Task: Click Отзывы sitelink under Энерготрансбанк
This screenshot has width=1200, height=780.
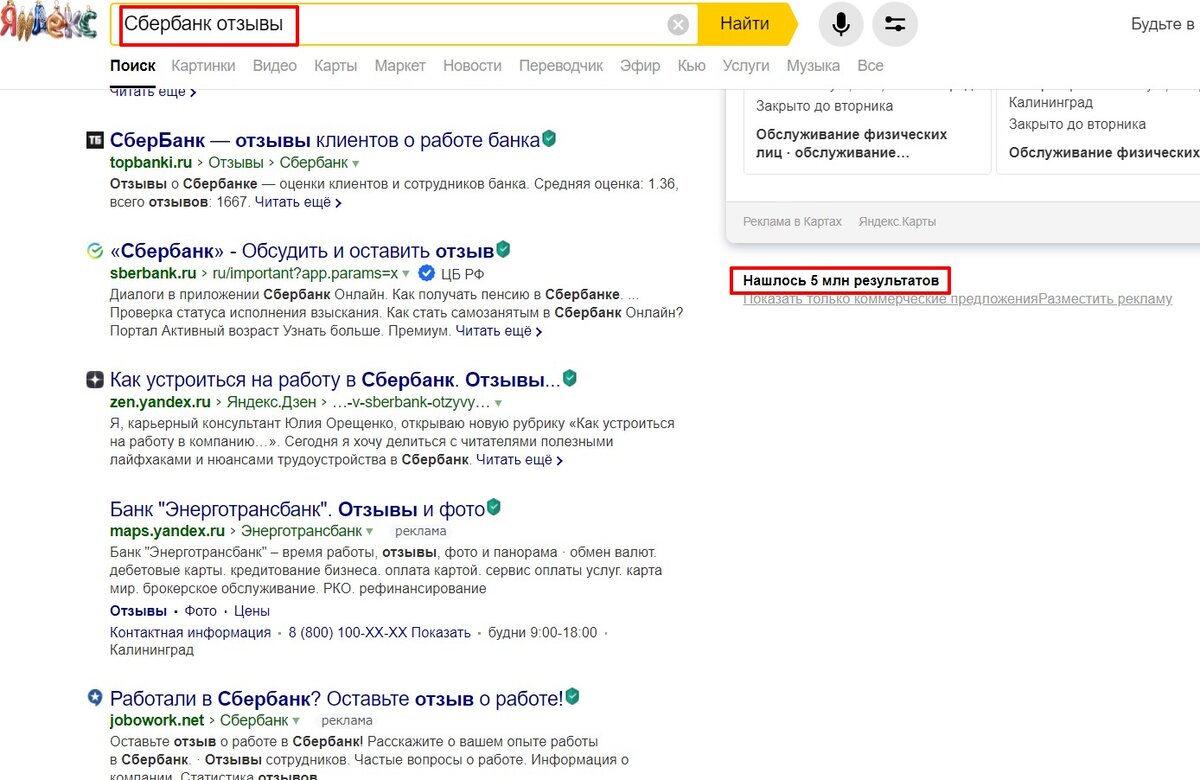Action: (x=138, y=611)
